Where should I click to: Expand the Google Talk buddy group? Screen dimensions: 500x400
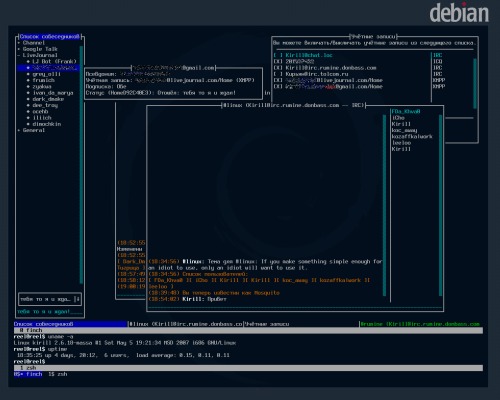(19, 49)
